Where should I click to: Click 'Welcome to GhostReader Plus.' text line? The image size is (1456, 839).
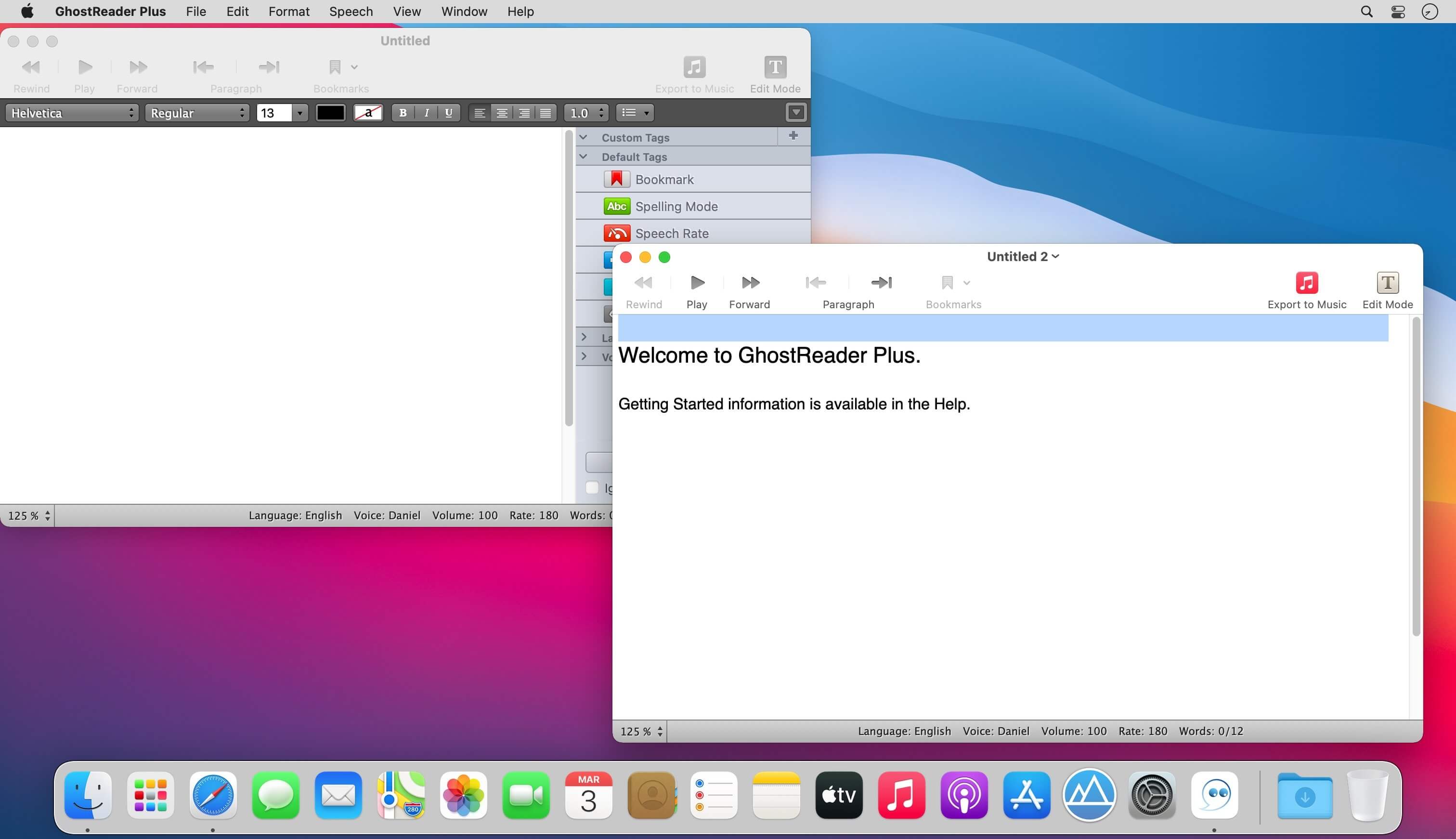click(769, 355)
